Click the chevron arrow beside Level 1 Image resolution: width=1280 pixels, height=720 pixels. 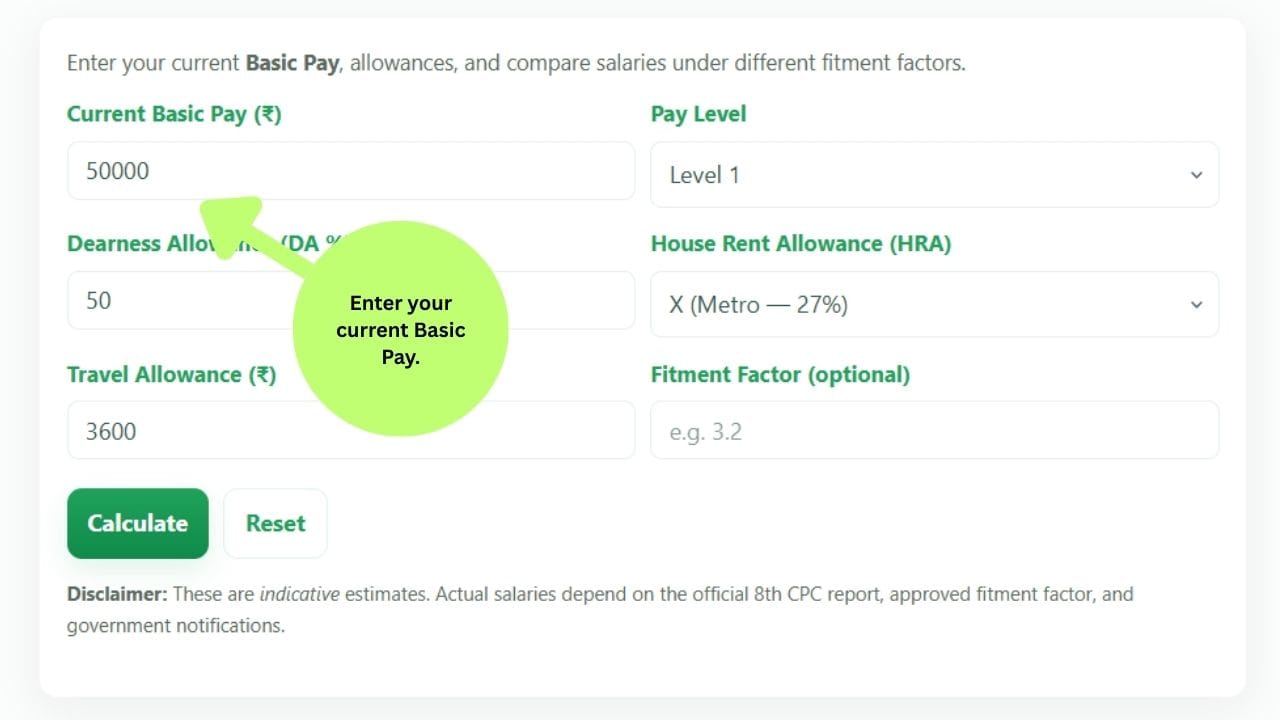click(x=1196, y=175)
